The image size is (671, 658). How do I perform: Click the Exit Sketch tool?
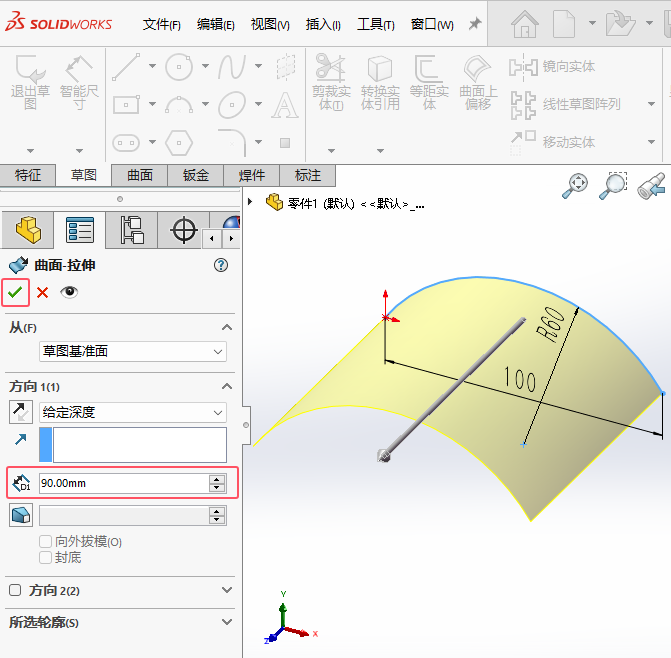click(30, 81)
